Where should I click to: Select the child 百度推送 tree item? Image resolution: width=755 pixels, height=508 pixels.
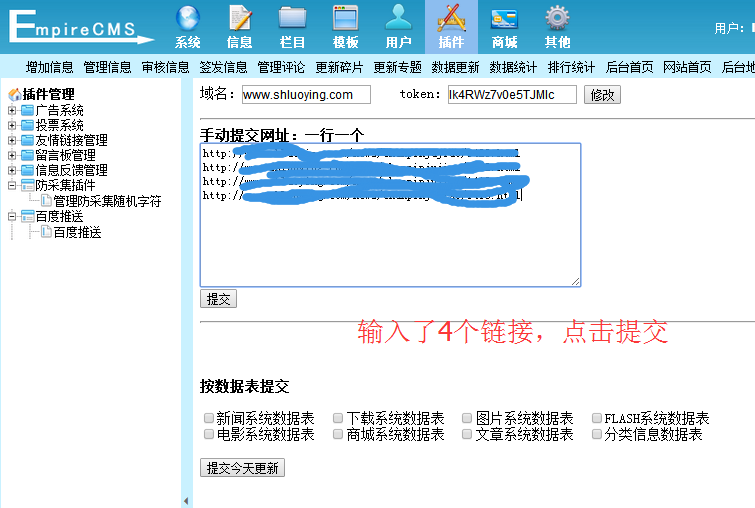77,232
